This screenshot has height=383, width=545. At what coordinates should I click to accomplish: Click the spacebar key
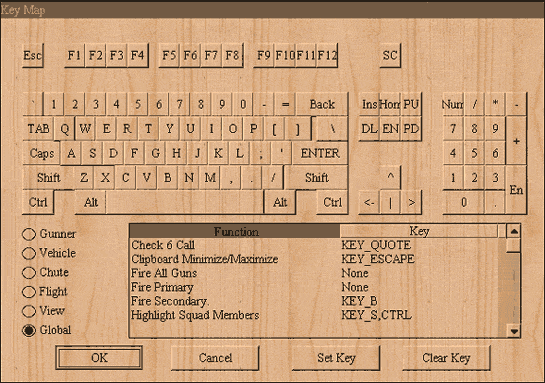click(x=185, y=202)
